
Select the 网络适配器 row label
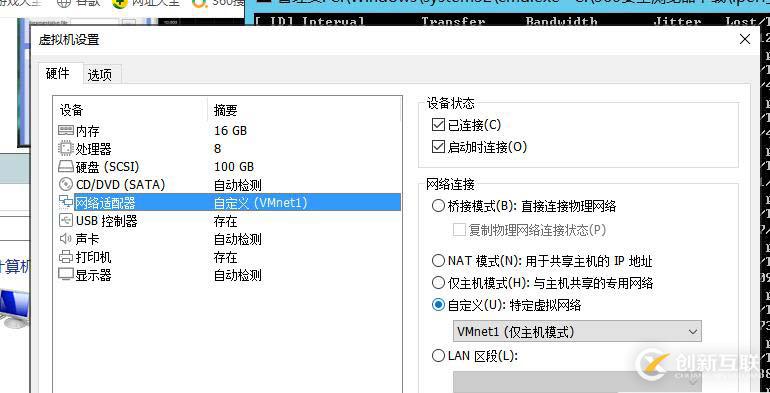(105, 202)
